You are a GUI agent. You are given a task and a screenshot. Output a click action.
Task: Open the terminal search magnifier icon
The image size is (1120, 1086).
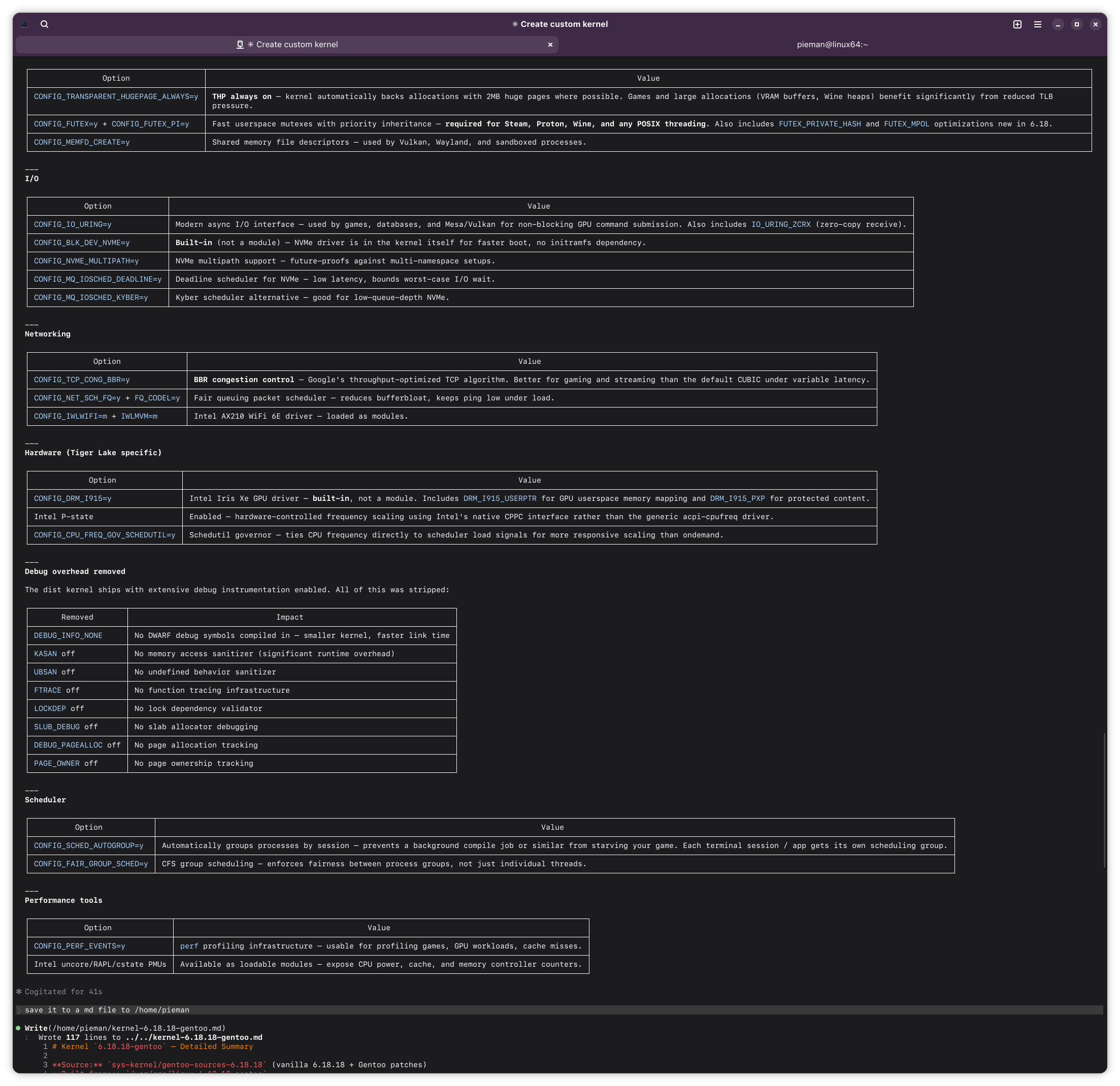45,24
